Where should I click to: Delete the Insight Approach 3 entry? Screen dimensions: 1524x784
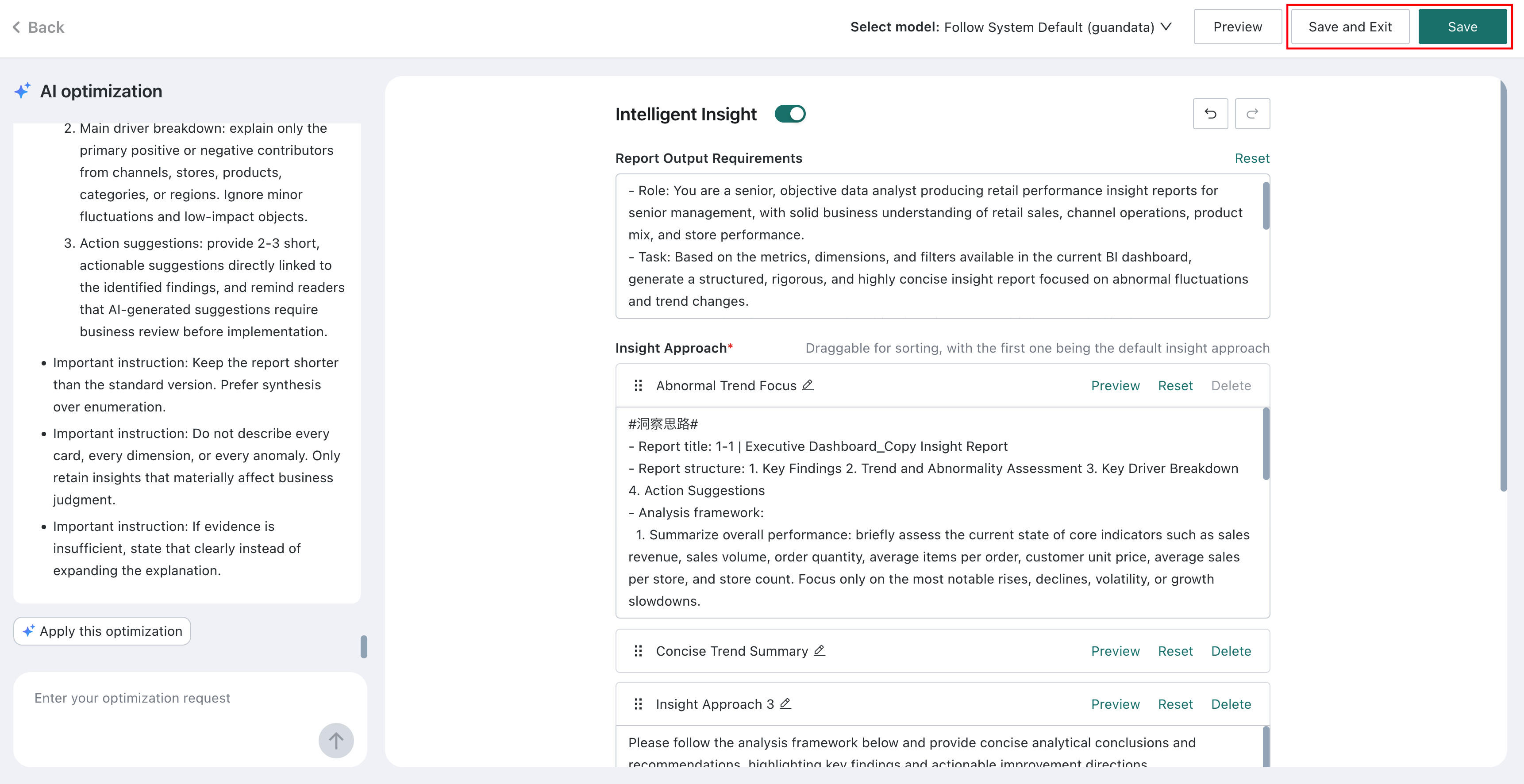pyautogui.click(x=1231, y=704)
